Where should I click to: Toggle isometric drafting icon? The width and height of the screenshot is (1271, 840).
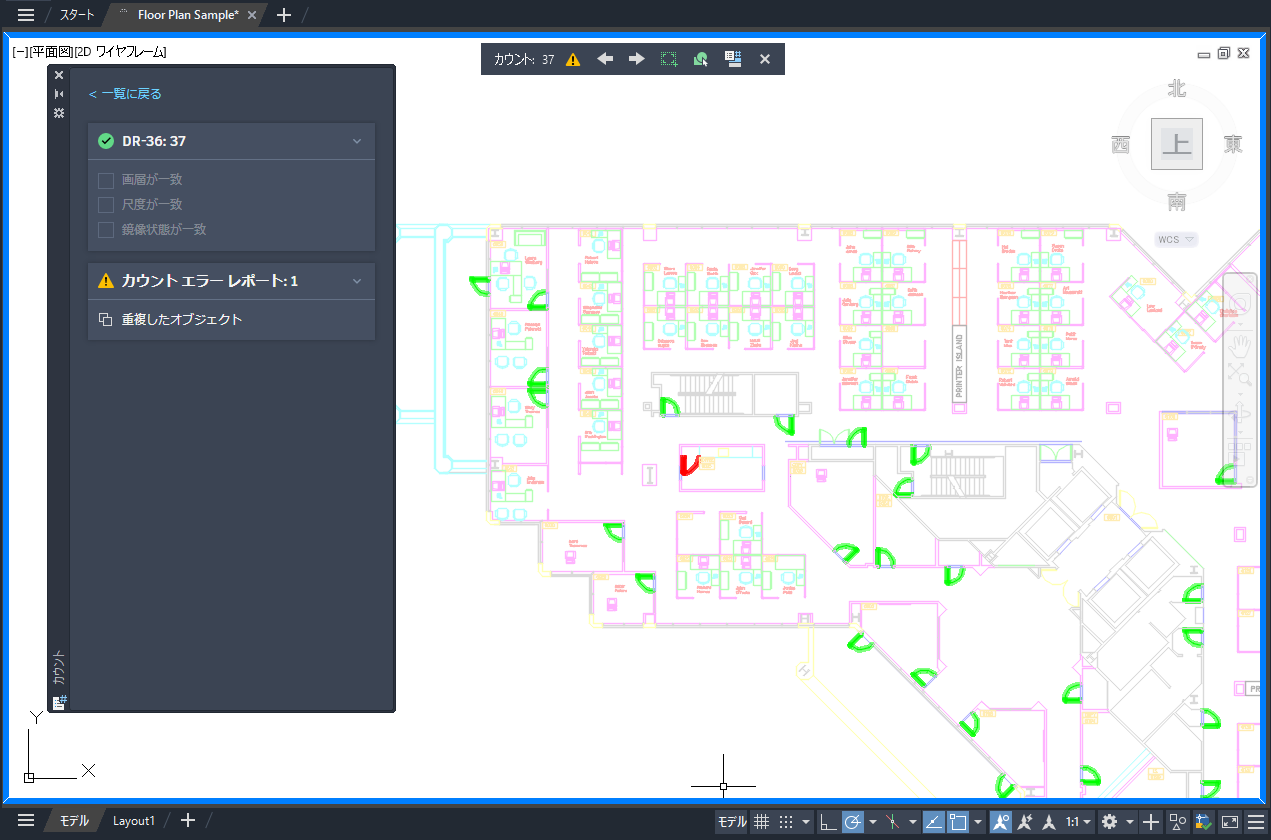tap(893, 822)
